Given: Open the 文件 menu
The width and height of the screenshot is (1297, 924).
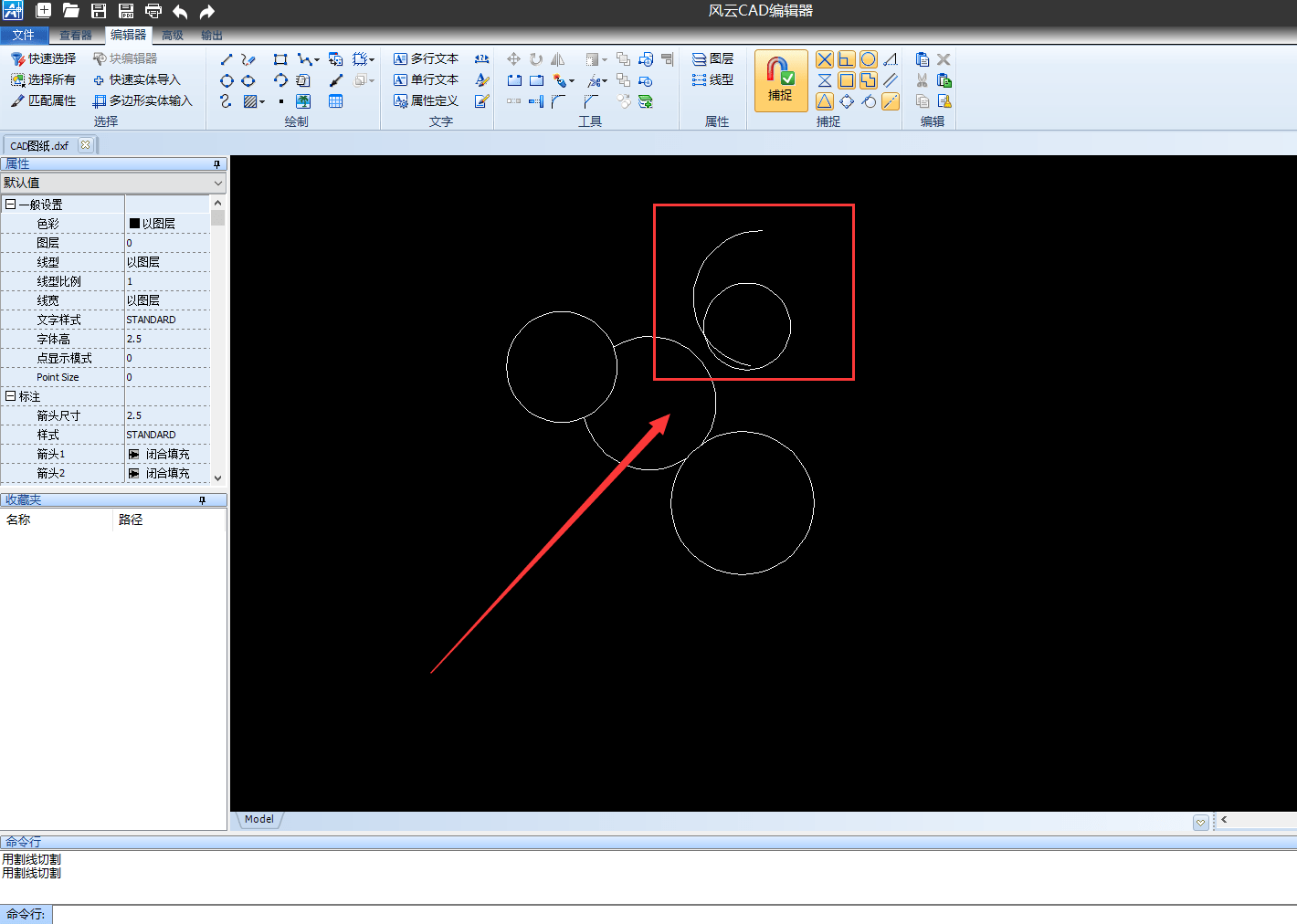Looking at the screenshot, I should coord(24,36).
